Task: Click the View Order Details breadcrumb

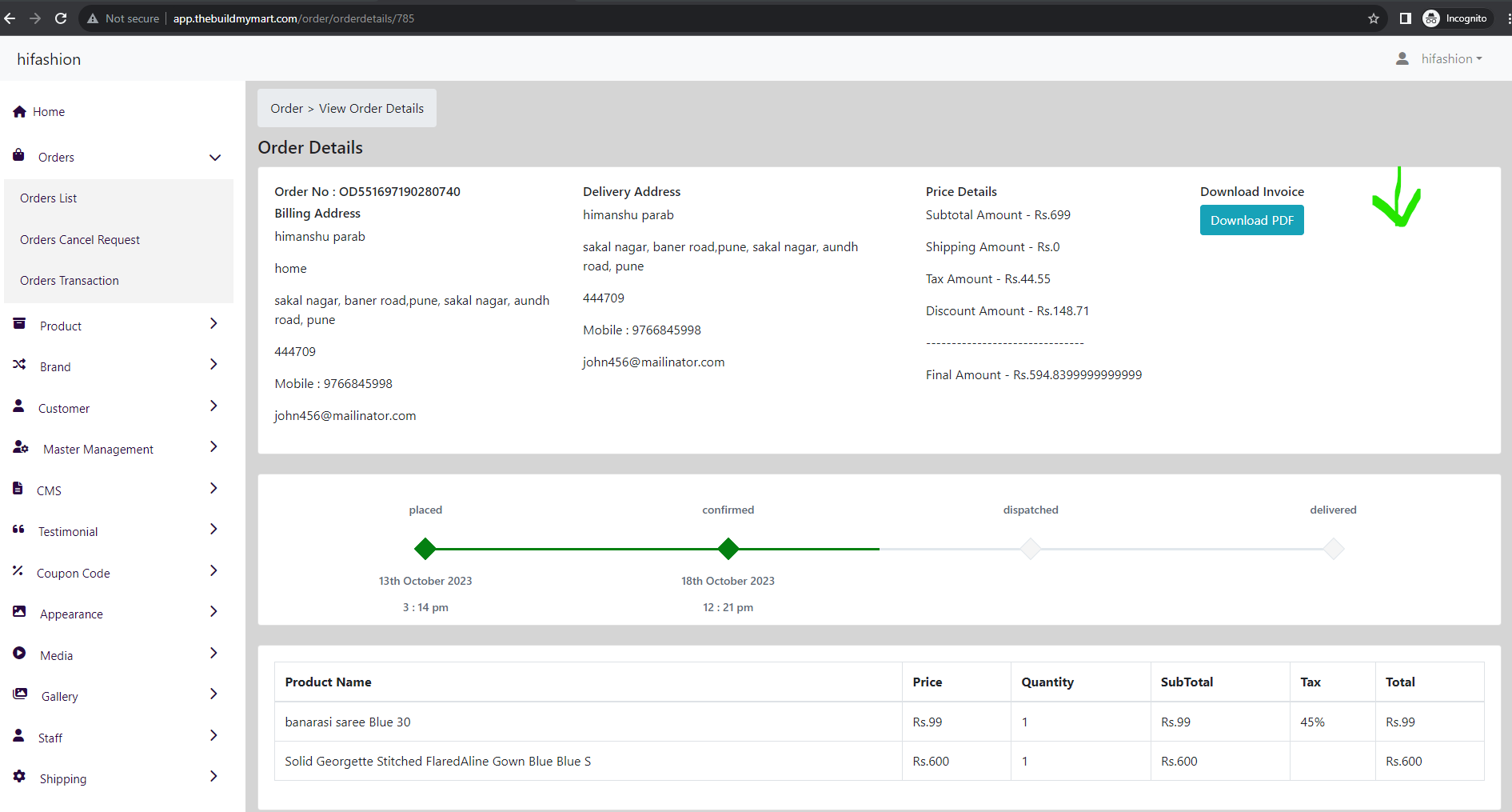Action: coord(372,109)
